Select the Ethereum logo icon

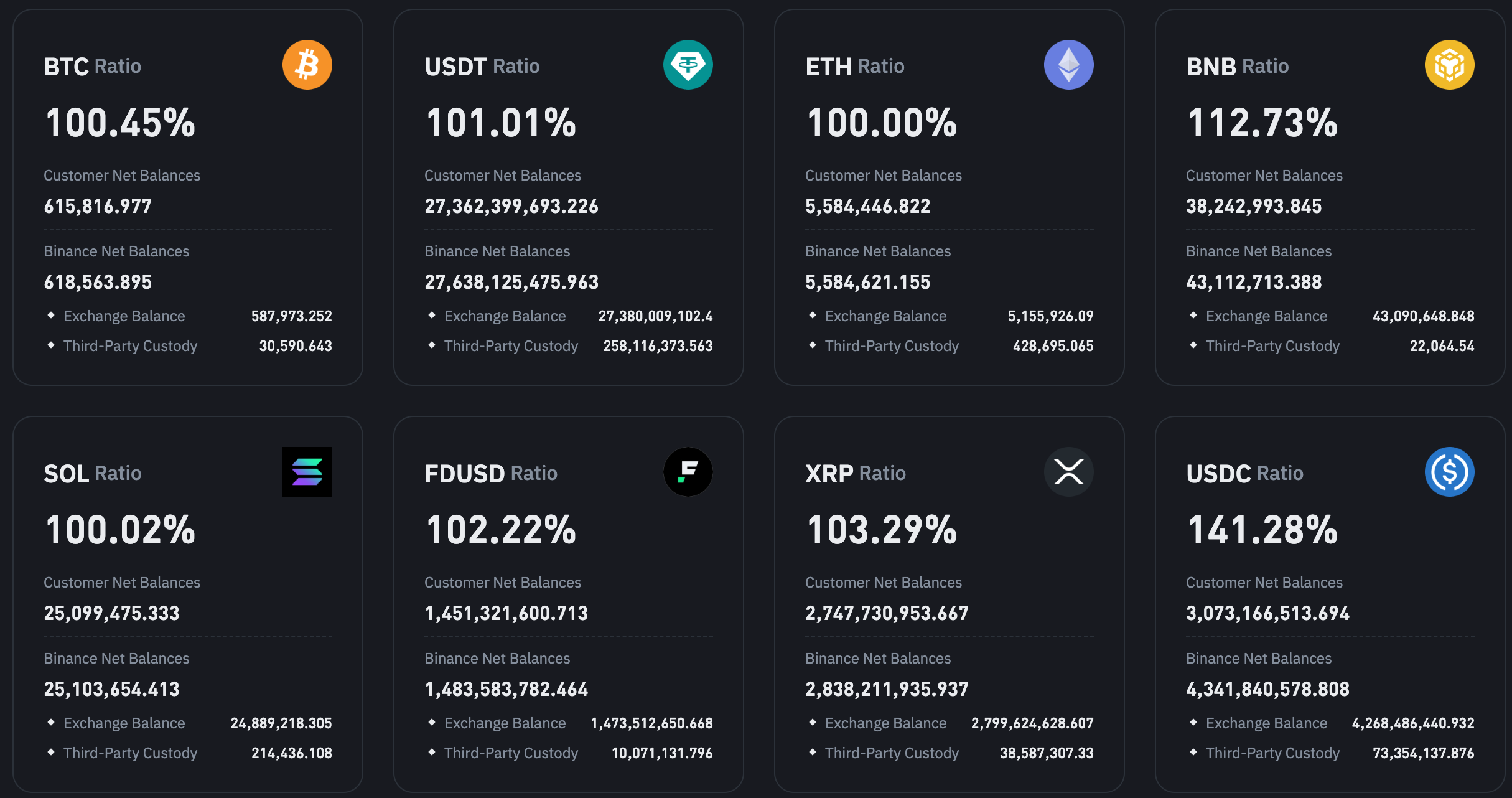1069,64
